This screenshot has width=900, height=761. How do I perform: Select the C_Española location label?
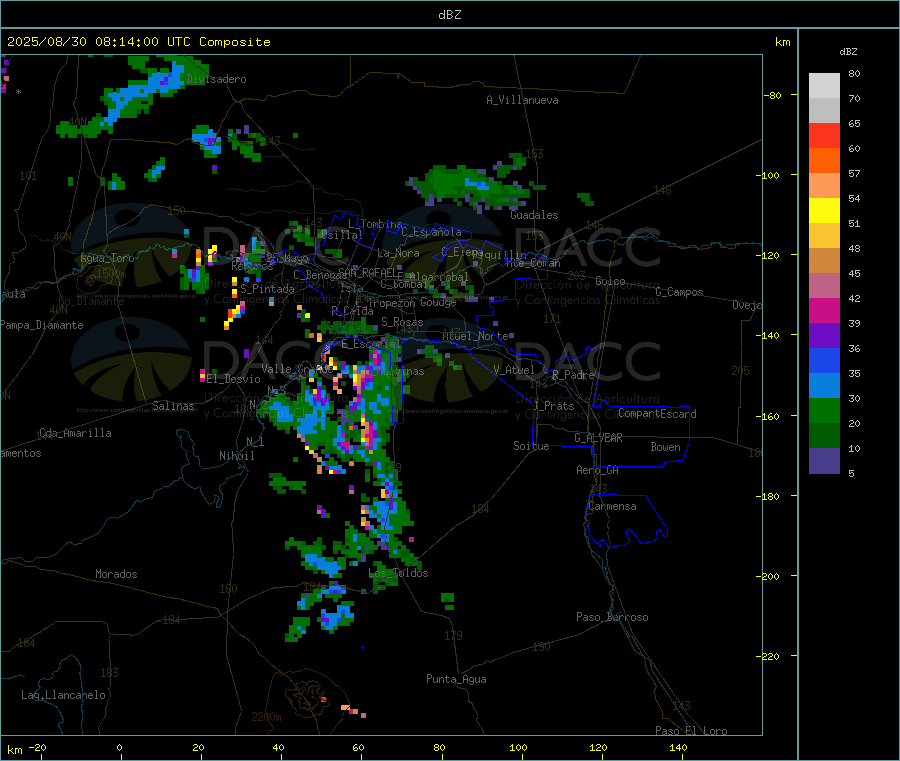coord(431,232)
